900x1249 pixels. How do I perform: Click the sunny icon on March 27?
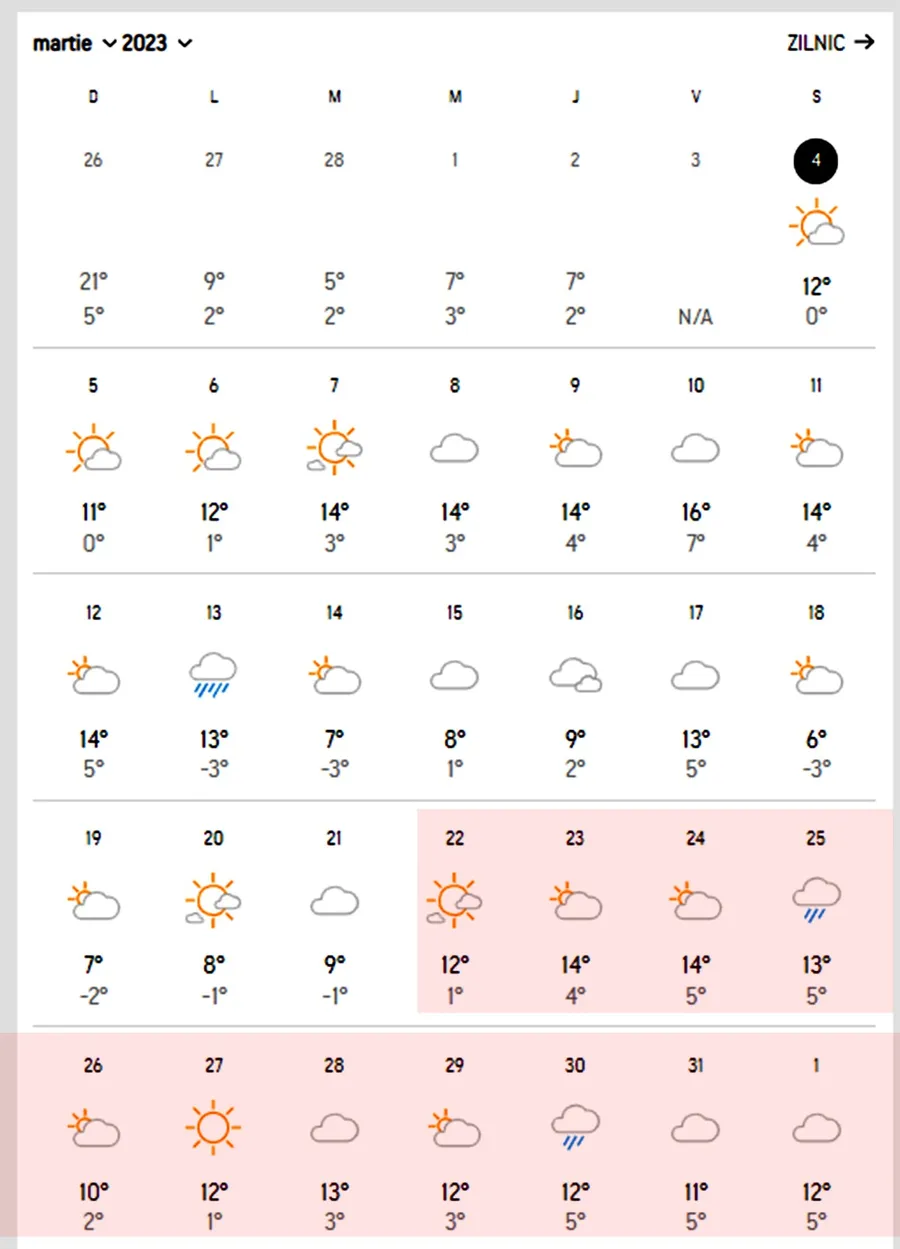tap(213, 1127)
